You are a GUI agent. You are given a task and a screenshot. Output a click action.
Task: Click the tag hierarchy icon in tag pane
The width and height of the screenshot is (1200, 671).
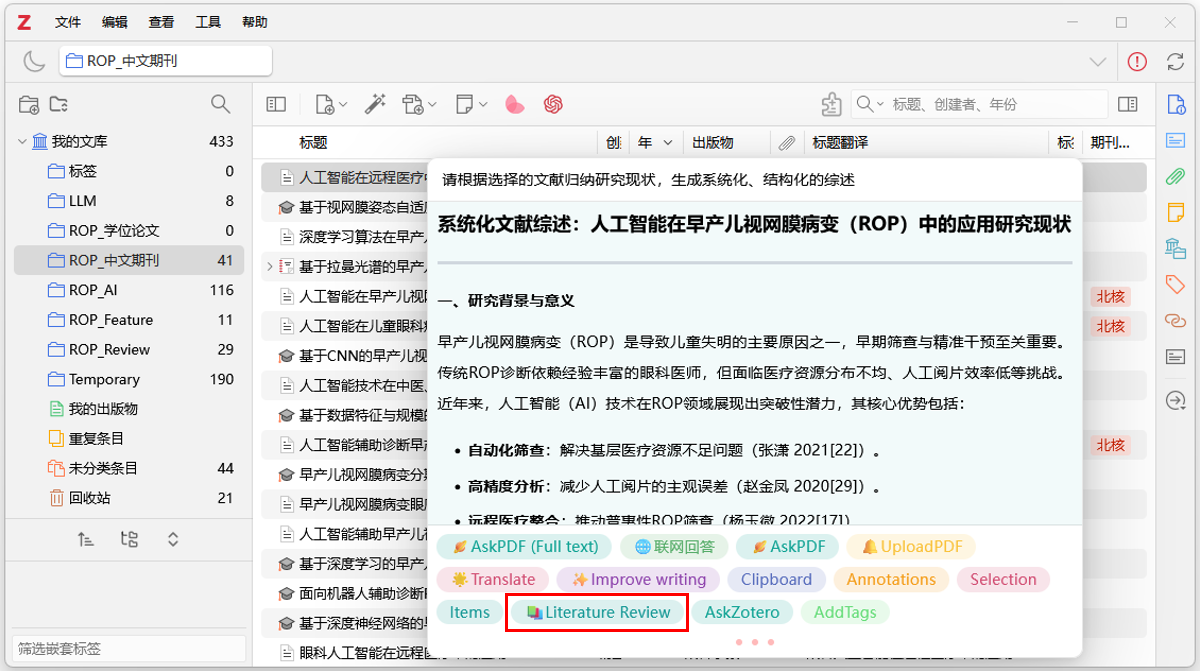(129, 539)
